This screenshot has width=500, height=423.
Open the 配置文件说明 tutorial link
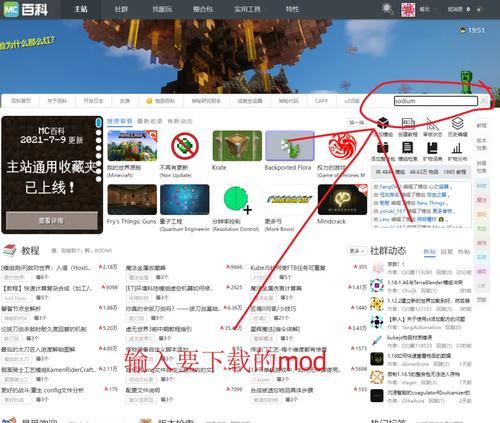pyautogui.click(x=143, y=390)
